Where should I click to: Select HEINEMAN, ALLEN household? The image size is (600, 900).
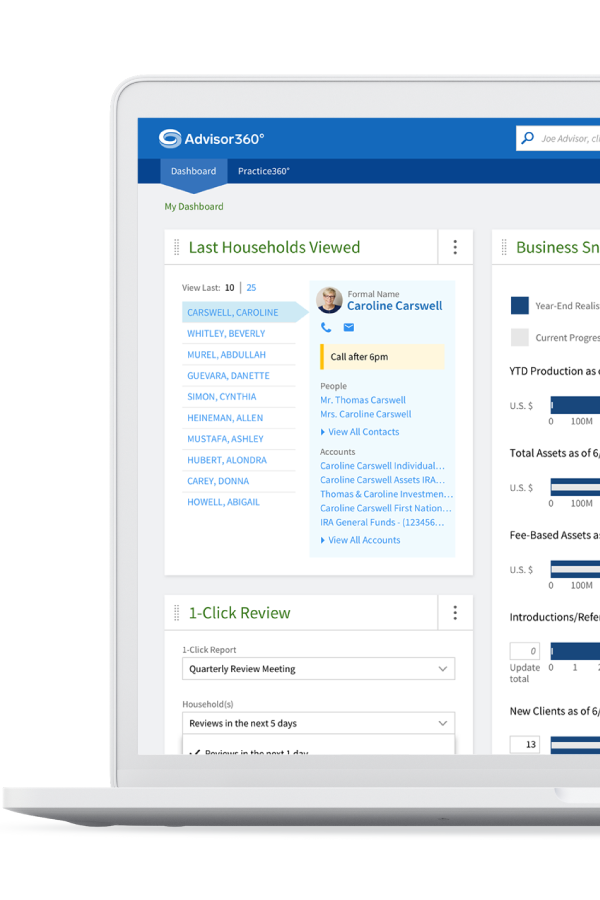(239, 418)
